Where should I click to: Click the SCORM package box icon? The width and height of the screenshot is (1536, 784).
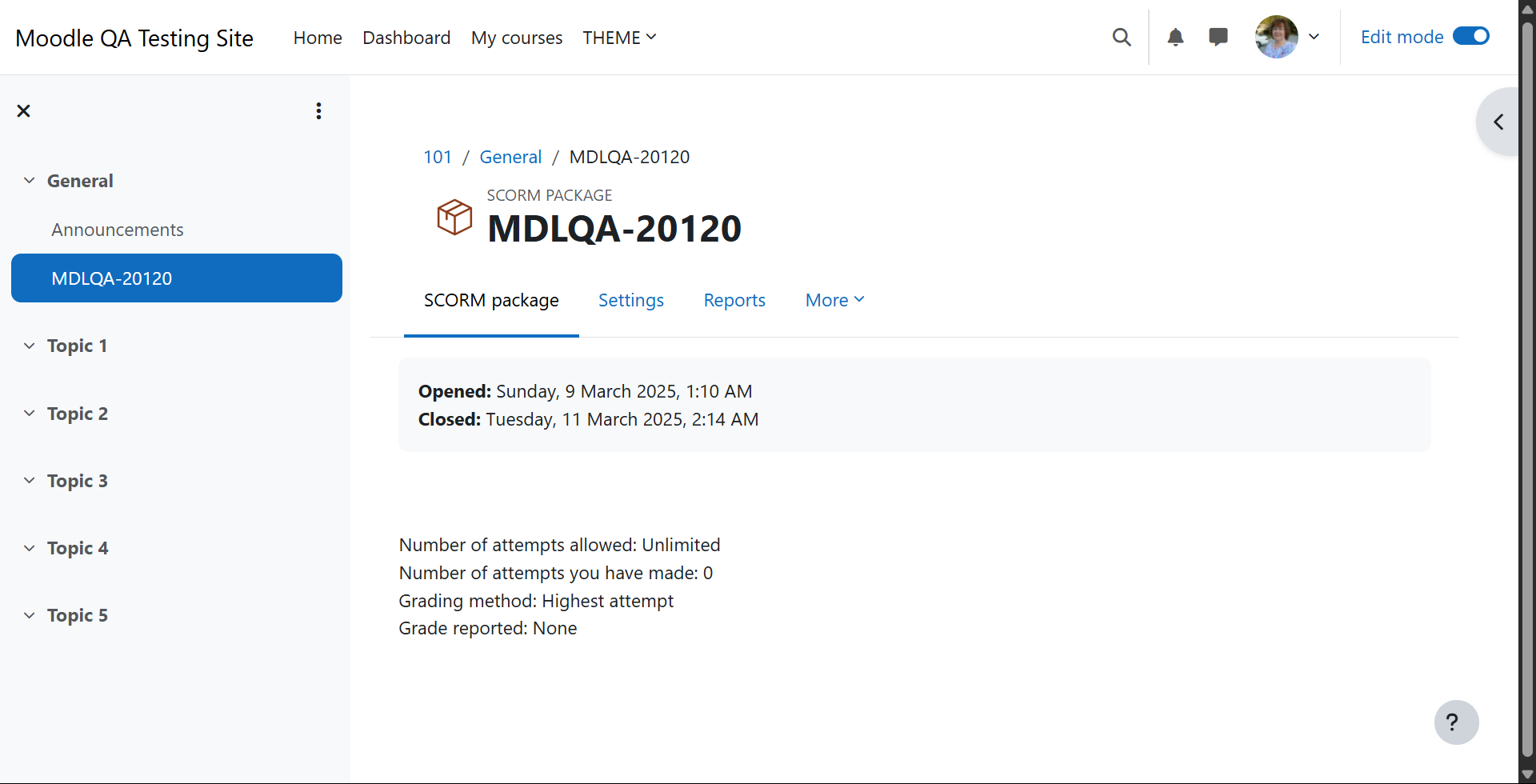click(454, 217)
